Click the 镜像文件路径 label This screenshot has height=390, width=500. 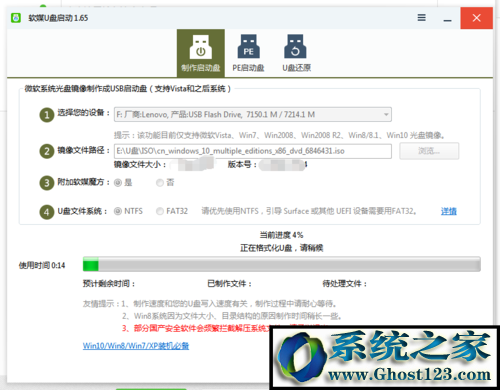[84, 151]
